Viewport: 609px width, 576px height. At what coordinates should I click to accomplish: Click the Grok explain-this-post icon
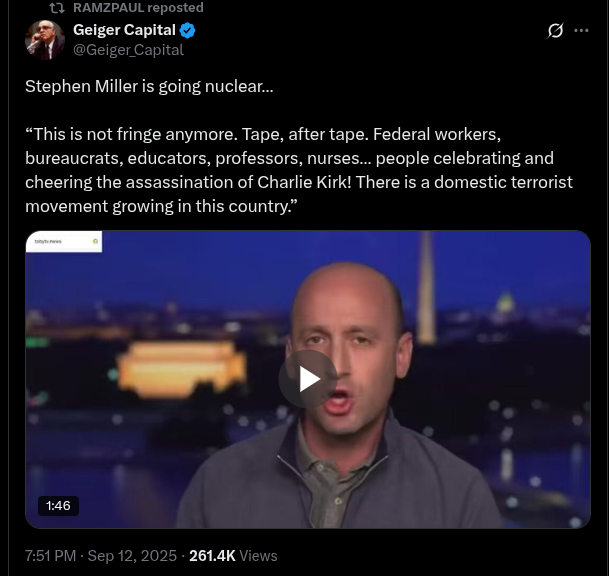tap(555, 31)
